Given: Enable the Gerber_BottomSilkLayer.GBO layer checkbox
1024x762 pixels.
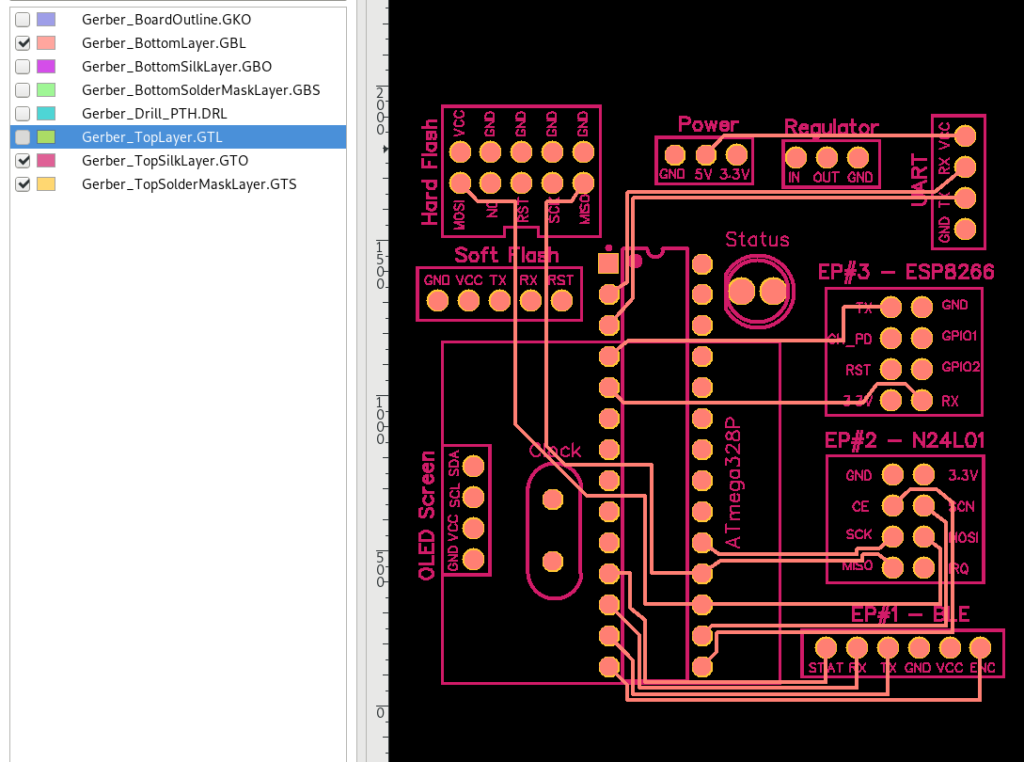Looking at the screenshot, I should point(23,67).
